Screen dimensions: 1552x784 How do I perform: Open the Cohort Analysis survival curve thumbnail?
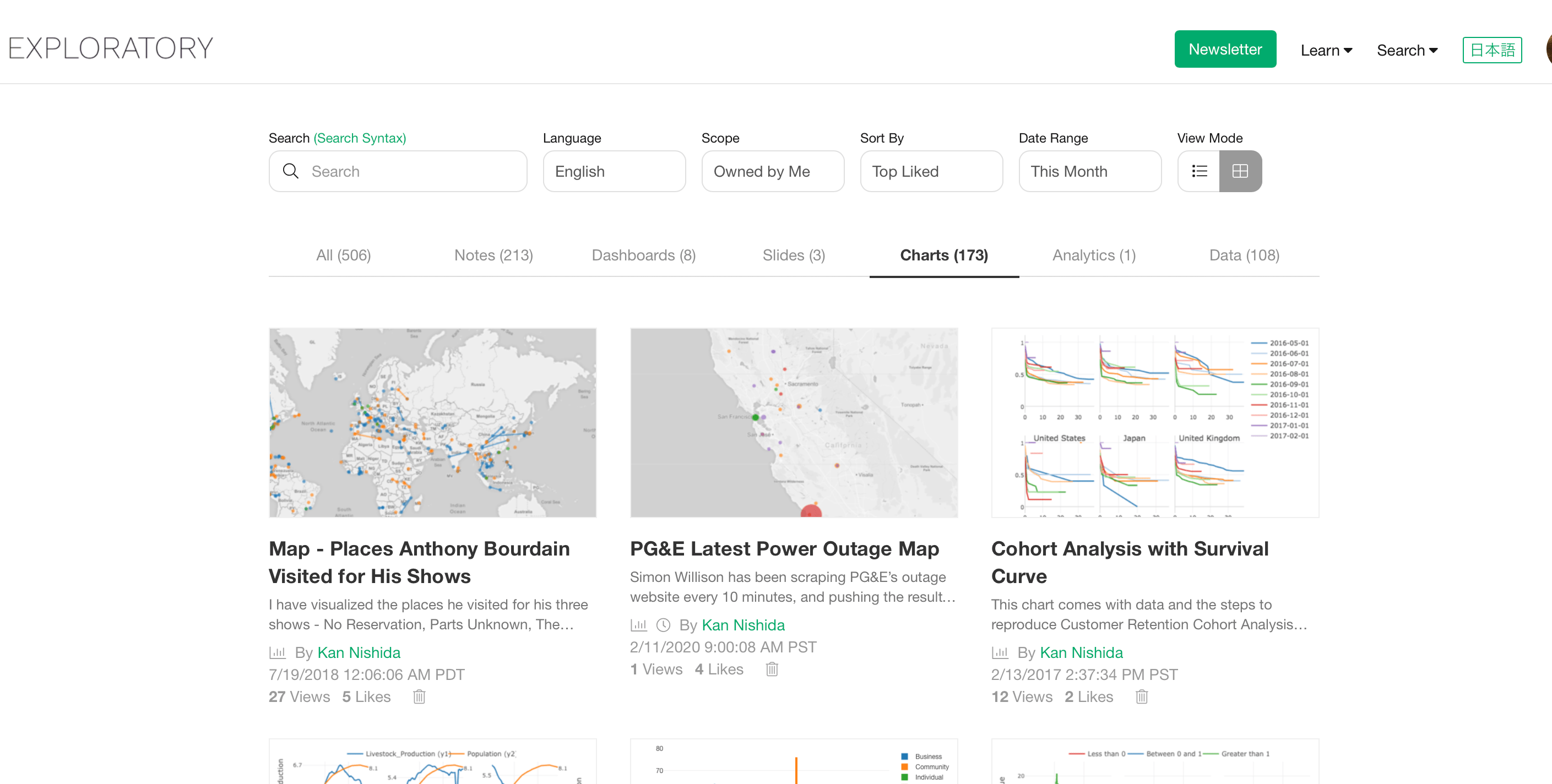[1155, 423]
